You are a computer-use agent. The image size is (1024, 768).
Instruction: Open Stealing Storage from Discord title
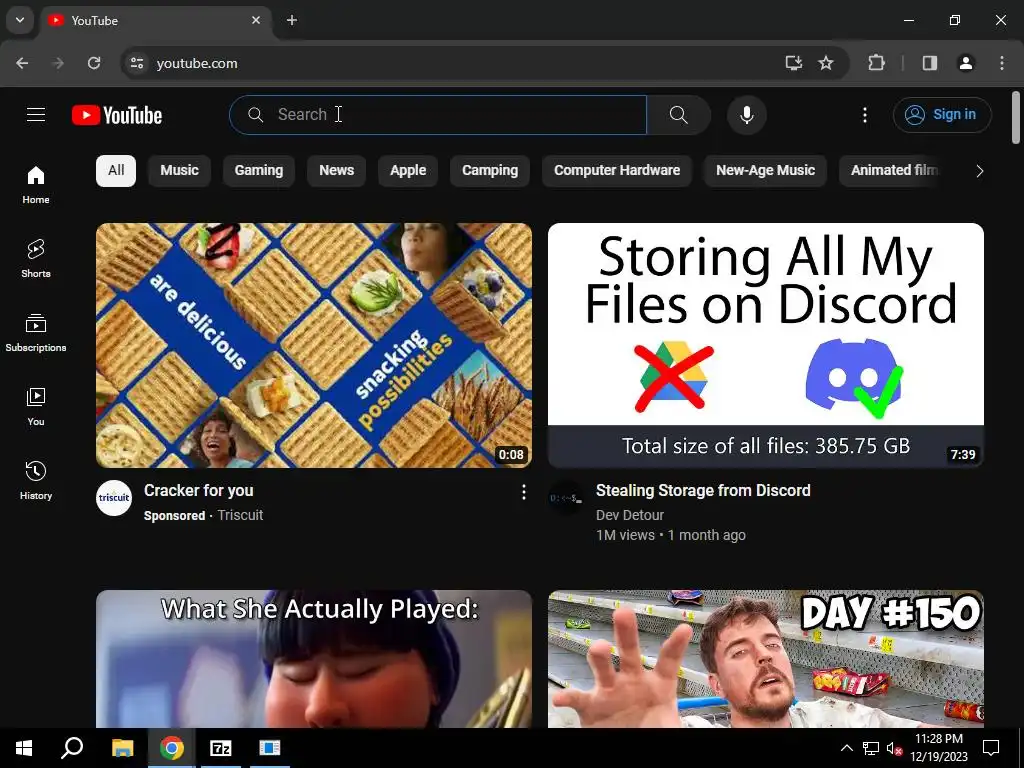click(703, 490)
